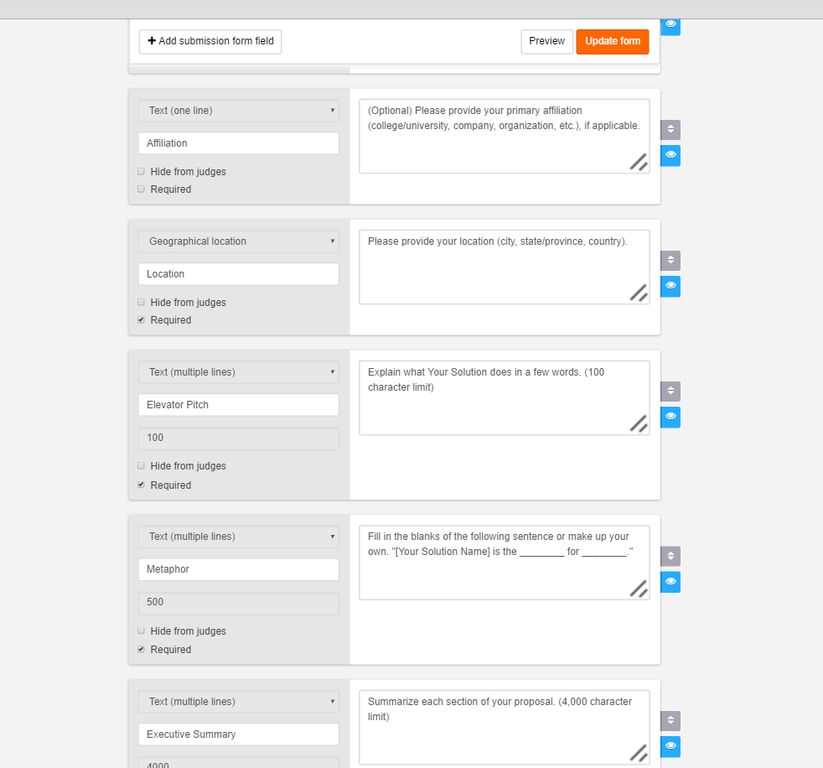
Task: Check Hide from judges for Elevator Pitch
Action: [141, 466]
